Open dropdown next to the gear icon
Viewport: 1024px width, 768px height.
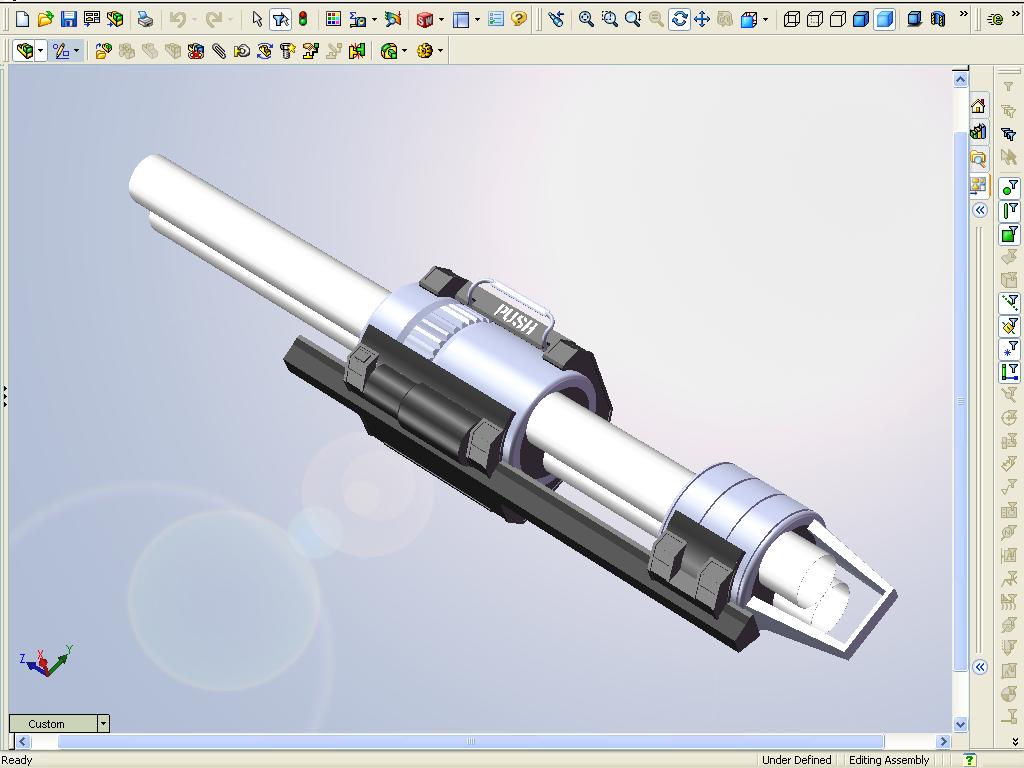pyautogui.click(x=440, y=50)
